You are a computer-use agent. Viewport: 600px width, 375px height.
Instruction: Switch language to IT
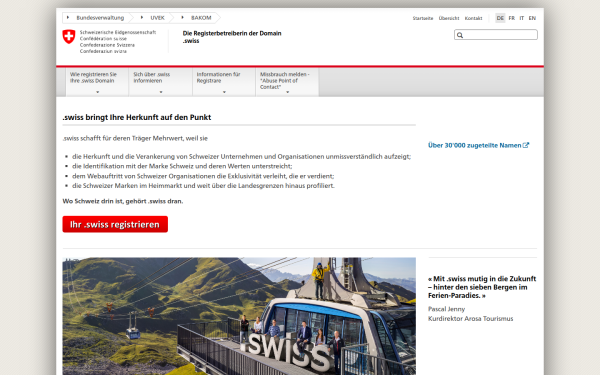click(x=522, y=18)
